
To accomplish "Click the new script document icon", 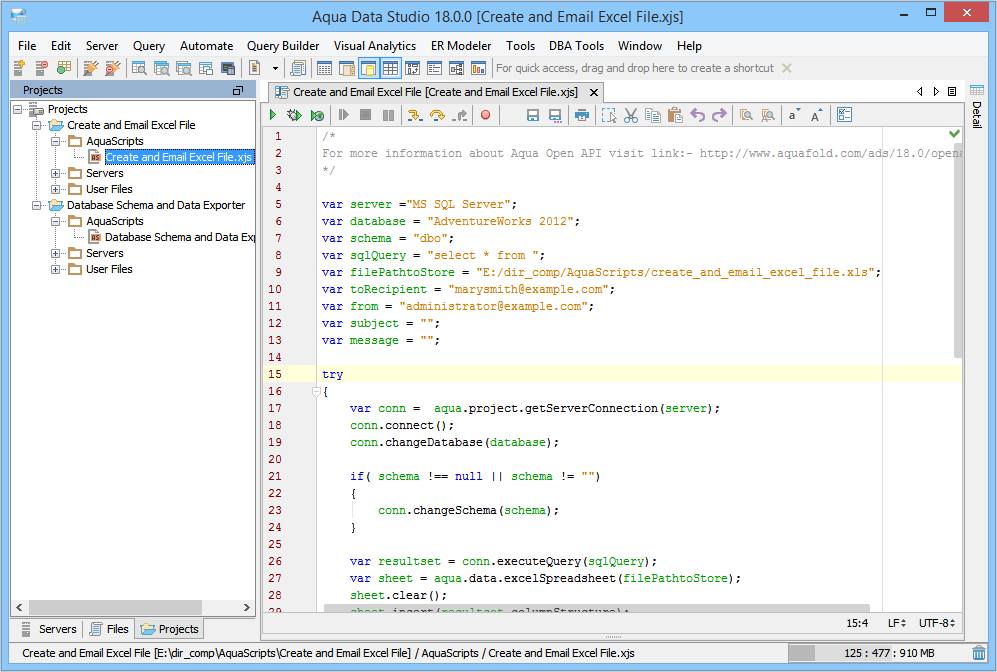I will pos(255,67).
